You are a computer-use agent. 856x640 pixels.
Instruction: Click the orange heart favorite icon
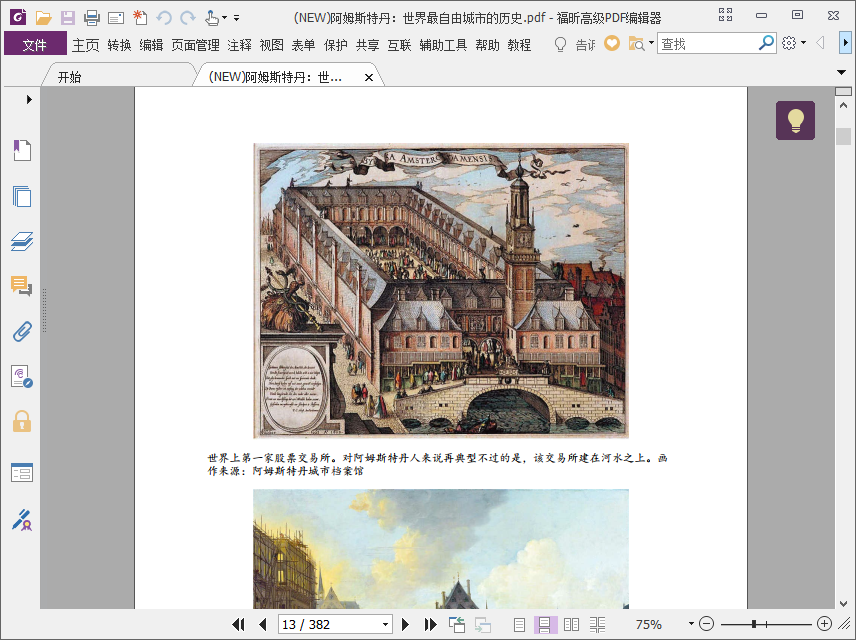(612, 43)
